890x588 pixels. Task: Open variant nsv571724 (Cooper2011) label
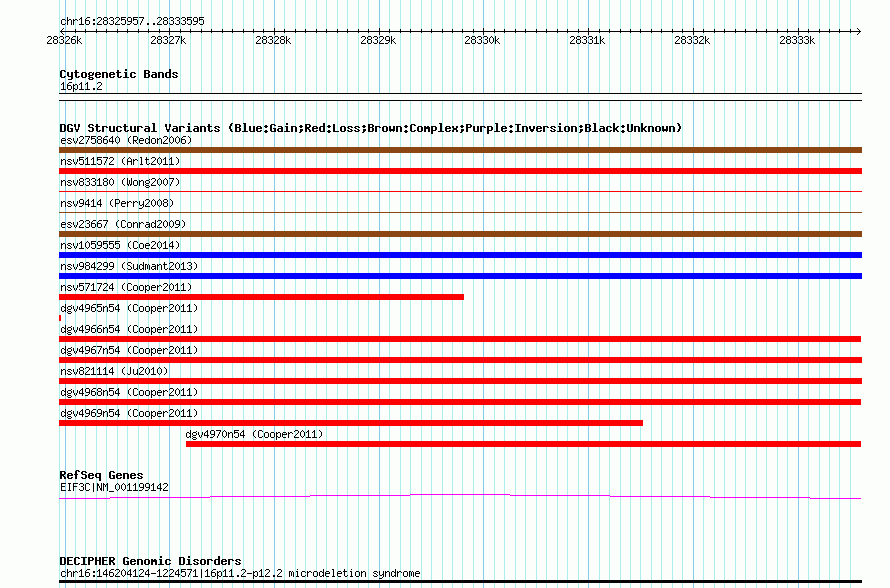coord(126,287)
